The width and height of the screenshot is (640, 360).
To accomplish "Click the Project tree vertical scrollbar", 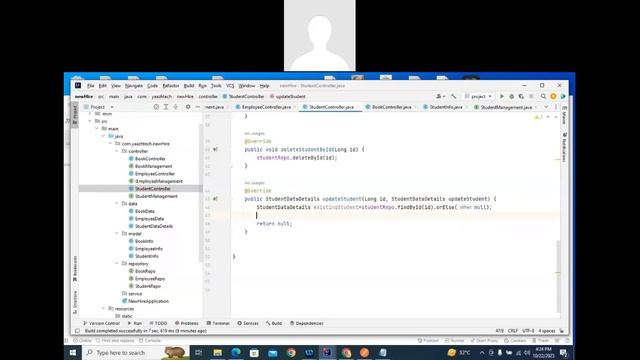I will (x=201, y=192).
